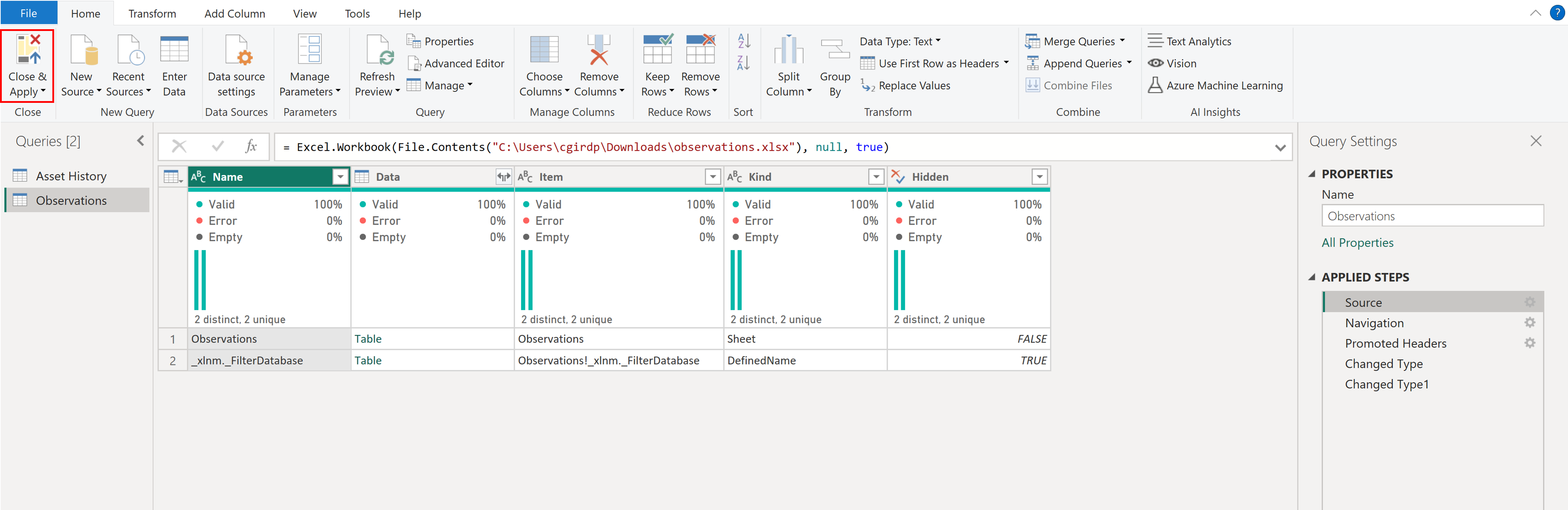Click the Close & Apply icon
Image resolution: width=1568 pixels, height=510 pixels.
pos(28,50)
